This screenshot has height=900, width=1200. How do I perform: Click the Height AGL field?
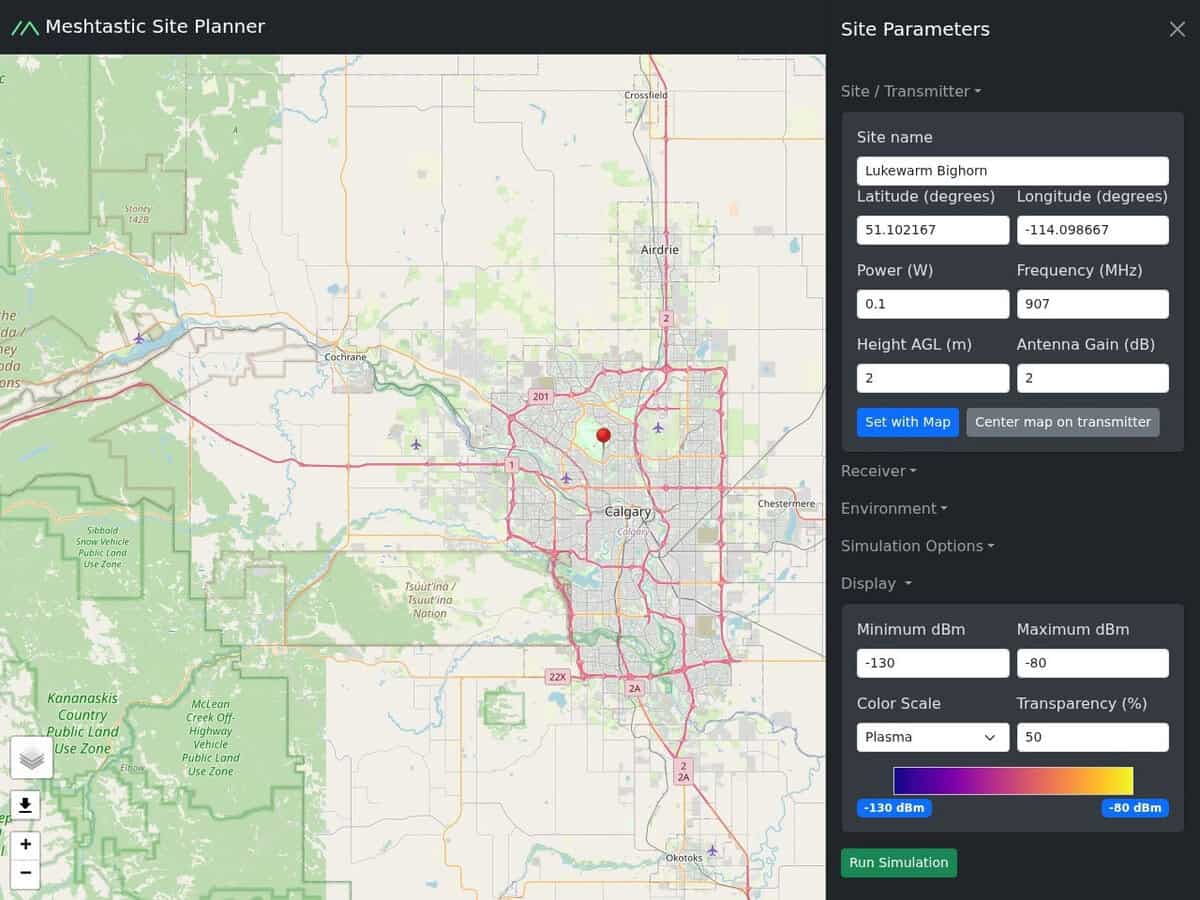click(933, 378)
